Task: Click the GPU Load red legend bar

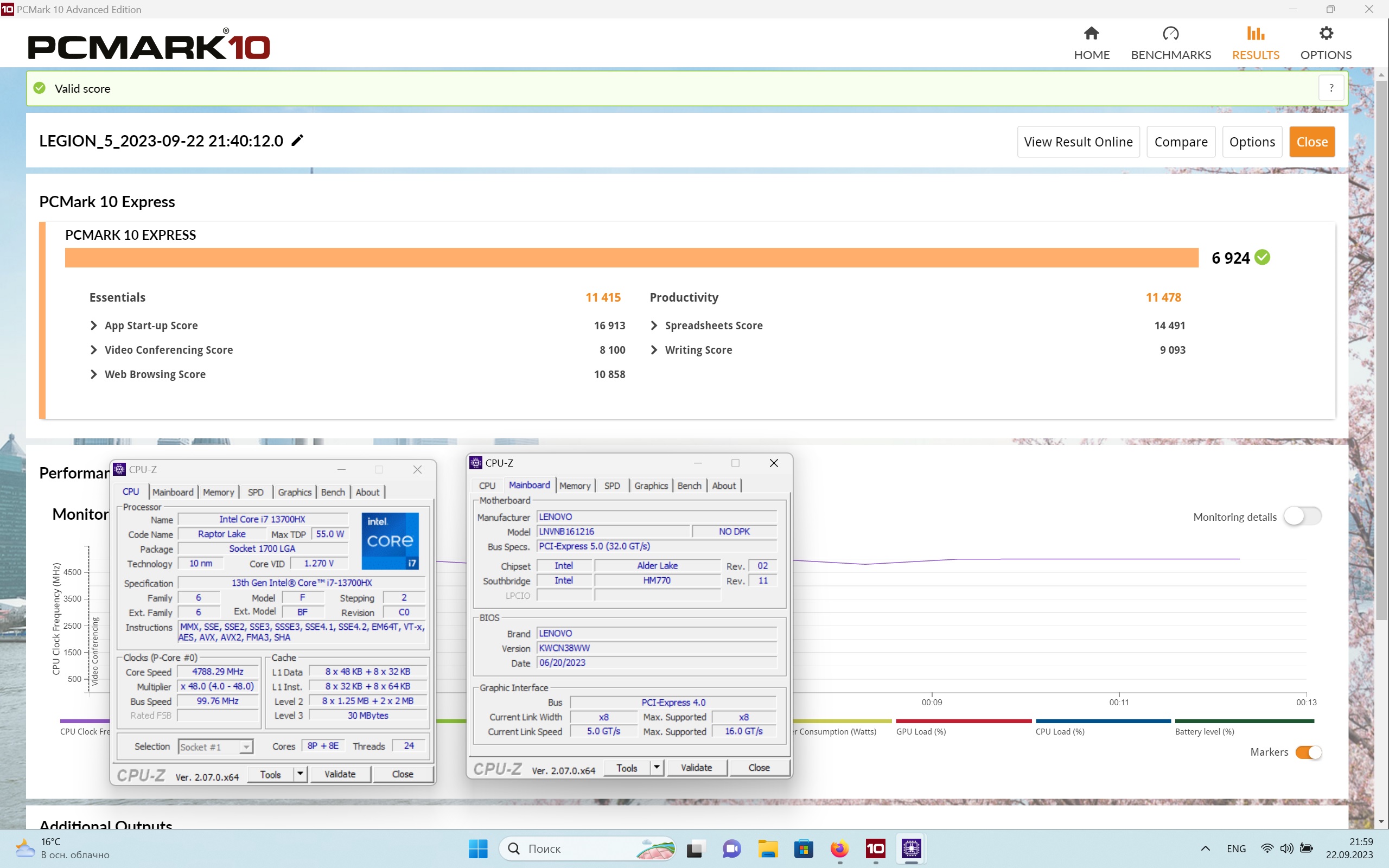Action: click(x=964, y=721)
